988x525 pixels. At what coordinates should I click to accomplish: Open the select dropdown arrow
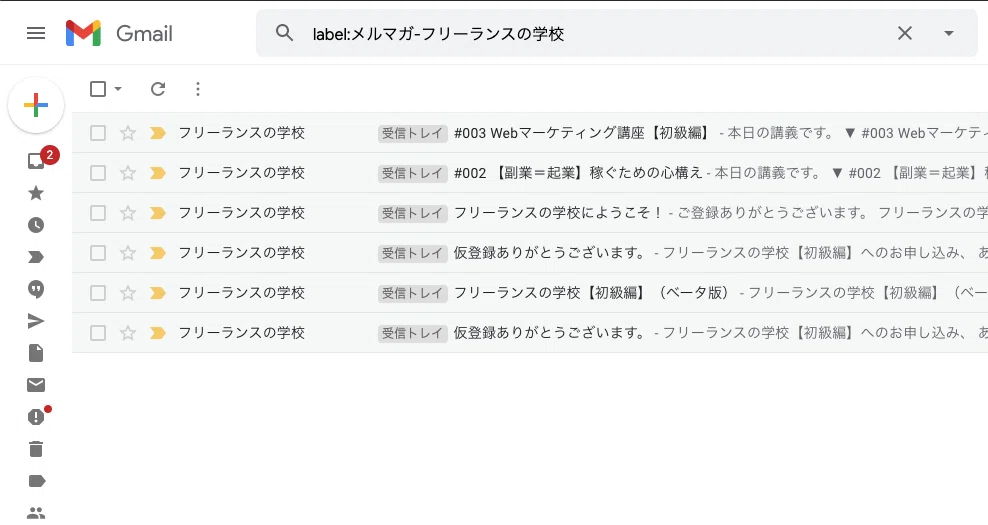pos(118,89)
